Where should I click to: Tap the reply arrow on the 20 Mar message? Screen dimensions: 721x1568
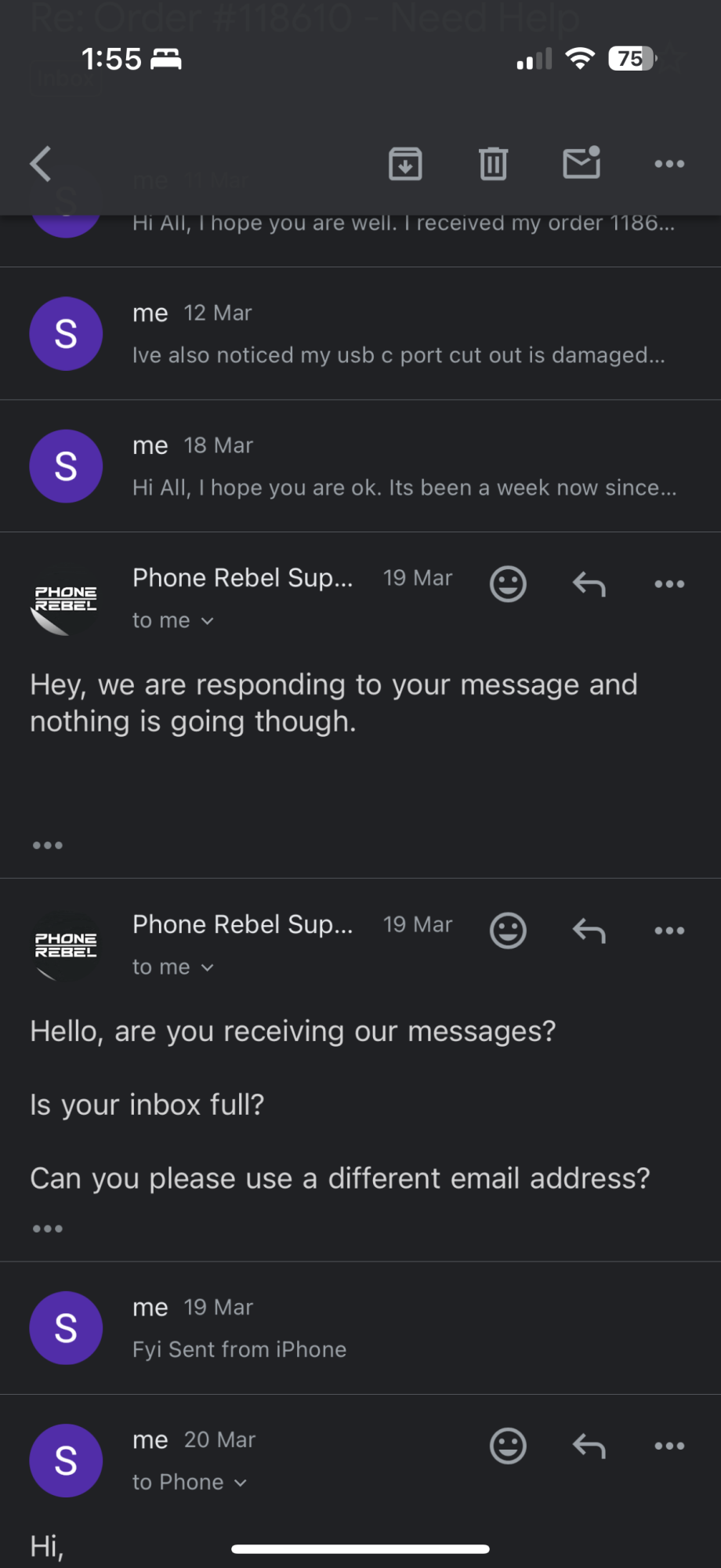pos(589,1446)
